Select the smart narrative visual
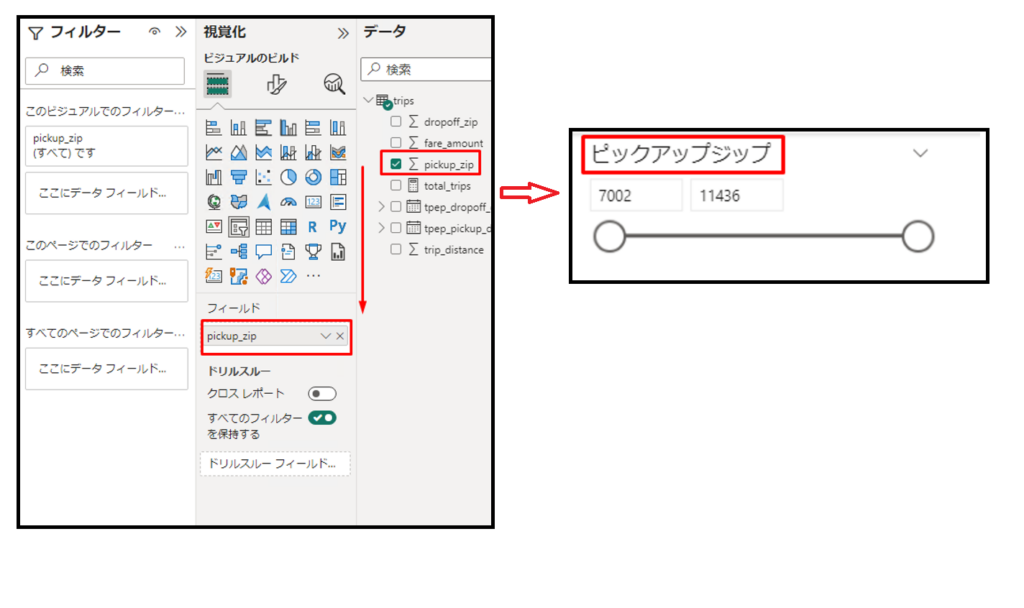 tap(288, 251)
